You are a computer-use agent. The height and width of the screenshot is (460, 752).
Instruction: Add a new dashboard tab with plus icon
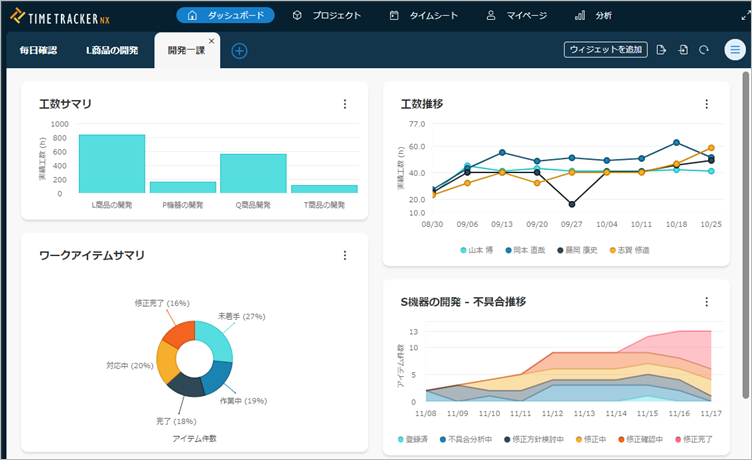(x=239, y=51)
